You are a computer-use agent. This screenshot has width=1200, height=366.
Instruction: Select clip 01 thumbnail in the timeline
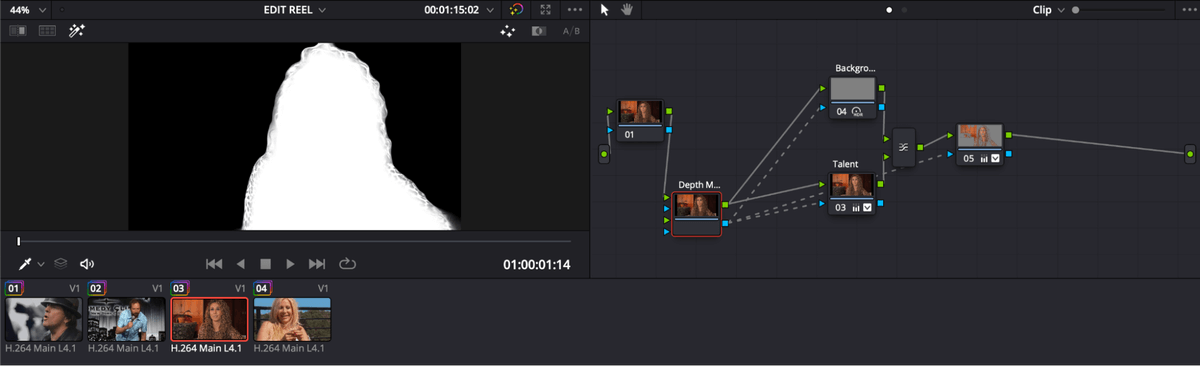point(44,320)
